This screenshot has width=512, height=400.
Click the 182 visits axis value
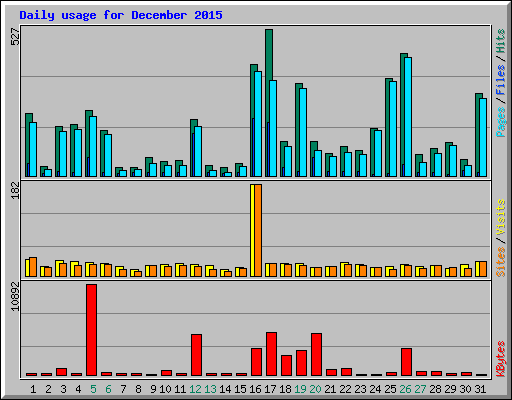pyautogui.click(x=15, y=191)
